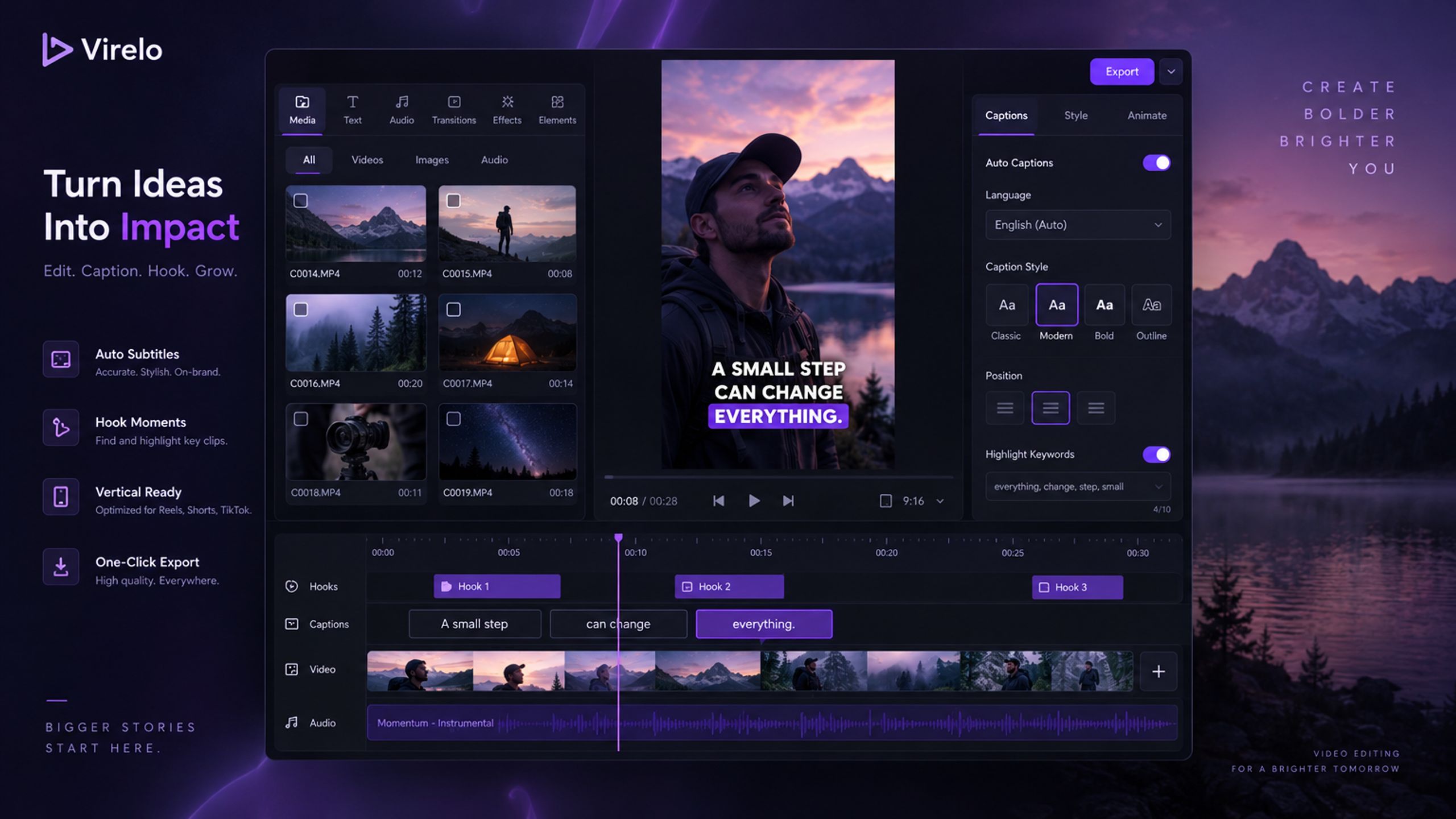
Task: Click the timeline playhead marker
Action: tap(618, 537)
